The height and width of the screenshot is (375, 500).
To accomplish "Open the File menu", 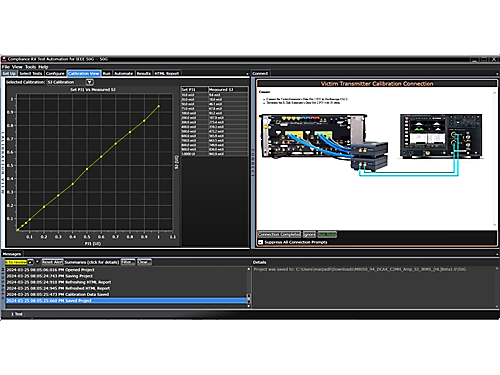I will (6, 67).
